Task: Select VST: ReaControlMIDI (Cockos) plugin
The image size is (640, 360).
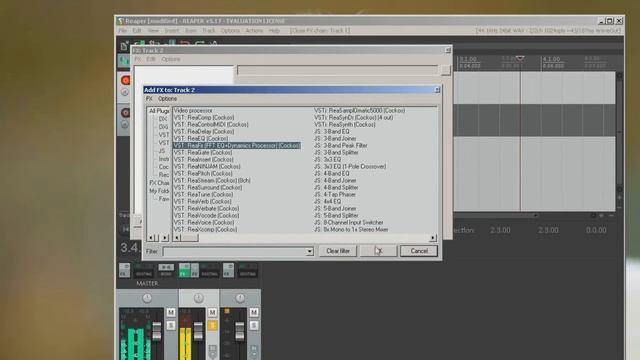Action: click(x=211, y=124)
